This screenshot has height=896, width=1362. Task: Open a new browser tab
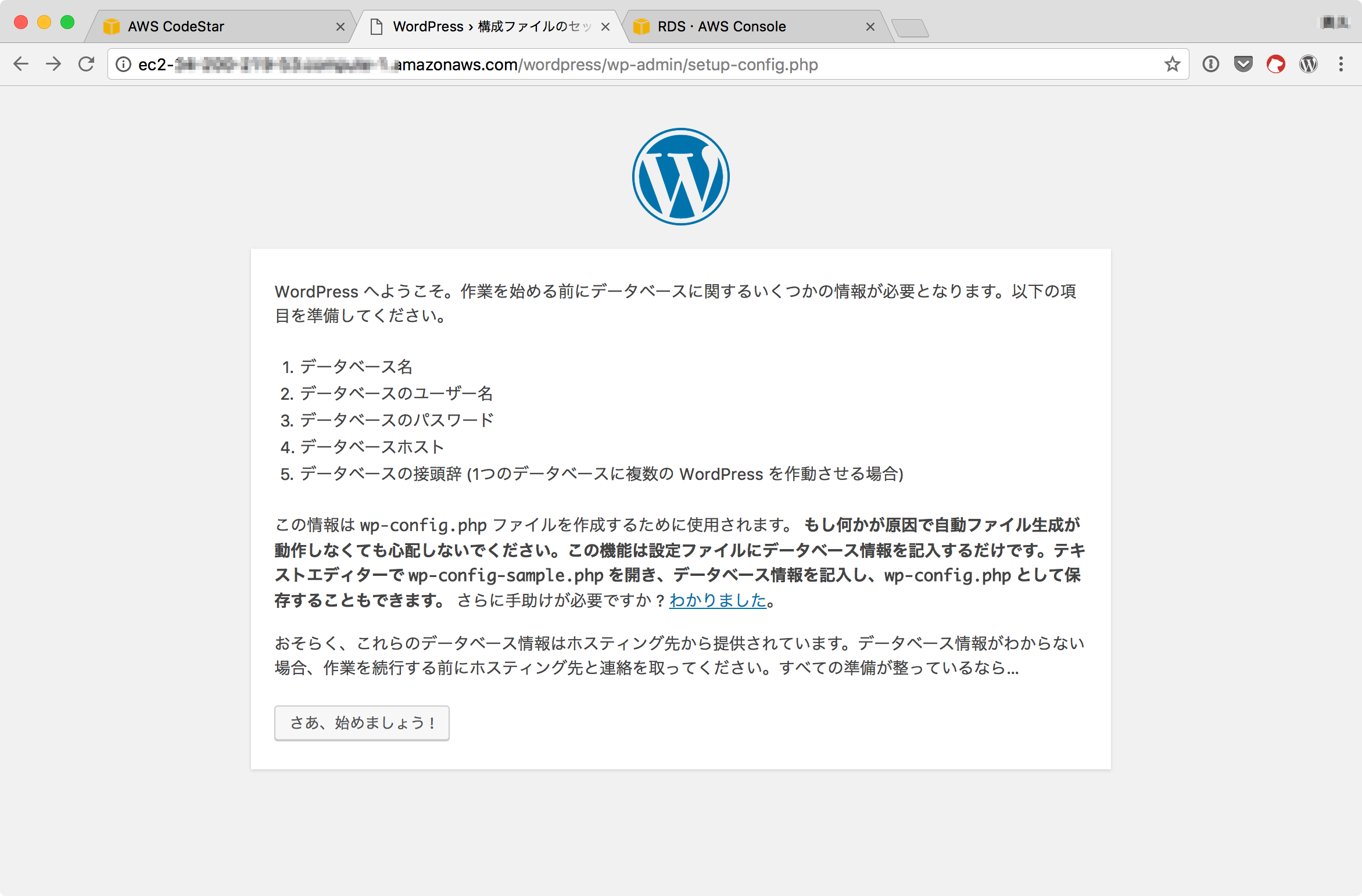[912, 26]
